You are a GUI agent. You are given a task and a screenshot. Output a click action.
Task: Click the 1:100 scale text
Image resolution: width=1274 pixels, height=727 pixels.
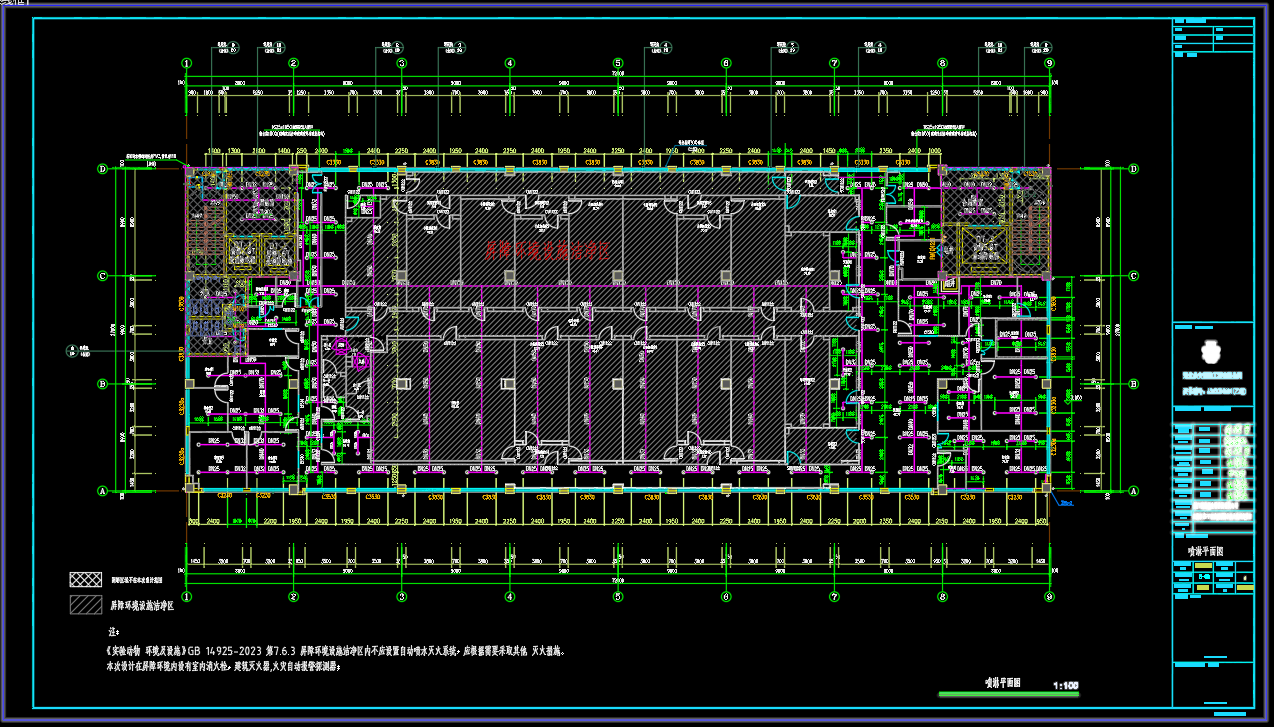pos(1065,686)
